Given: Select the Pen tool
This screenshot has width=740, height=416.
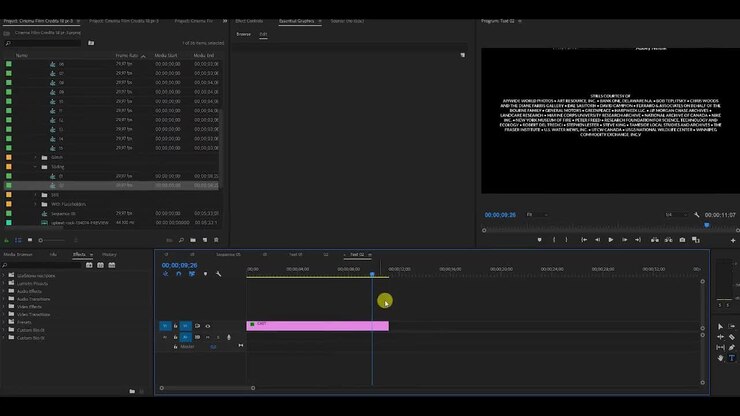Looking at the screenshot, I should (x=732, y=348).
